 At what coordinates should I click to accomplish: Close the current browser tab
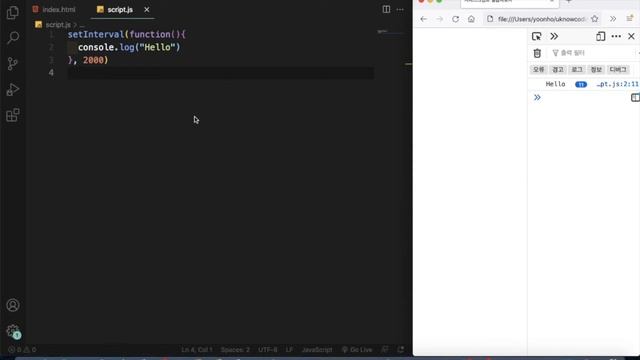pos(552,2)
